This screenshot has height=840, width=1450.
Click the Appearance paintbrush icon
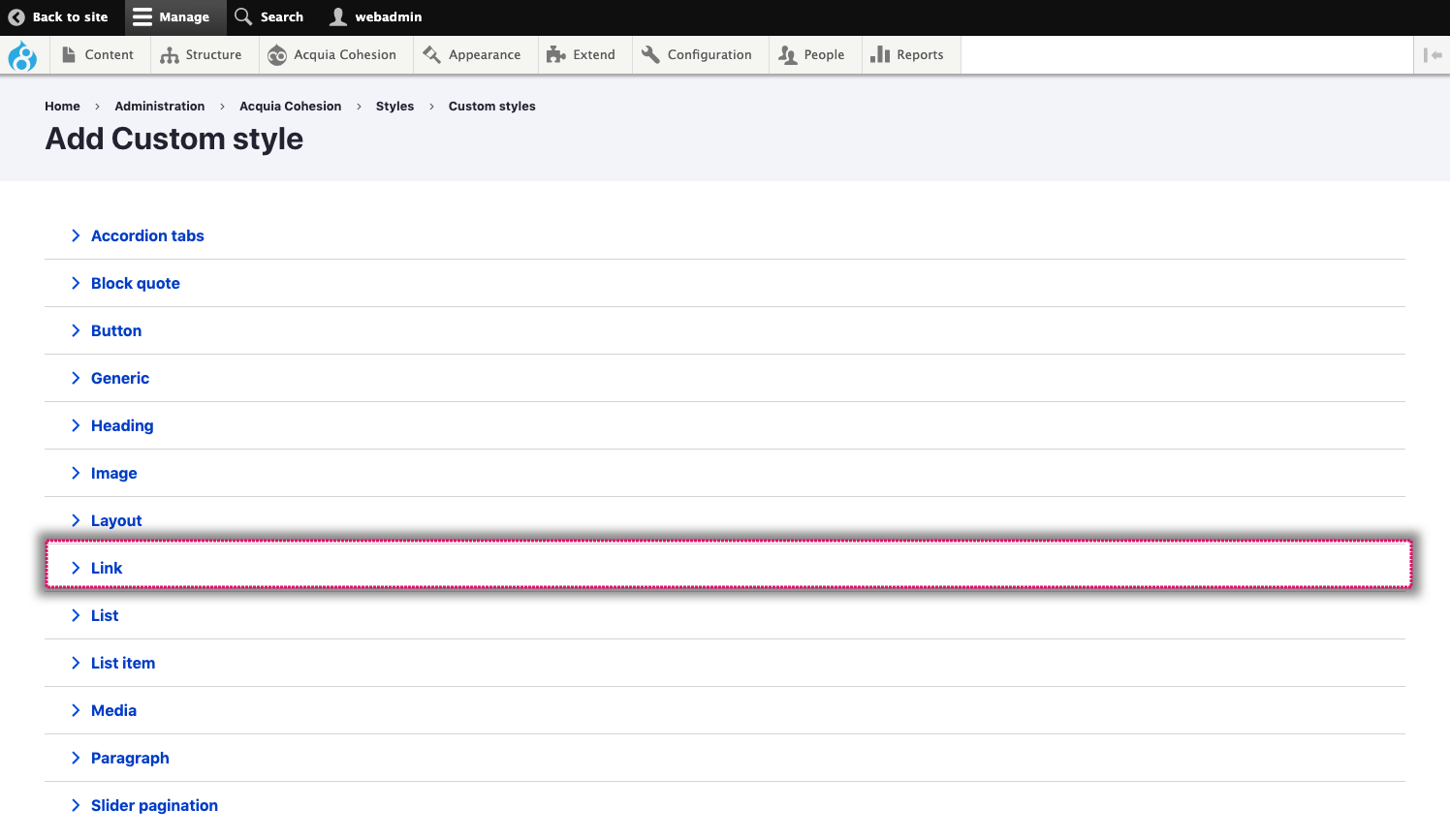(x=431, y=55)
